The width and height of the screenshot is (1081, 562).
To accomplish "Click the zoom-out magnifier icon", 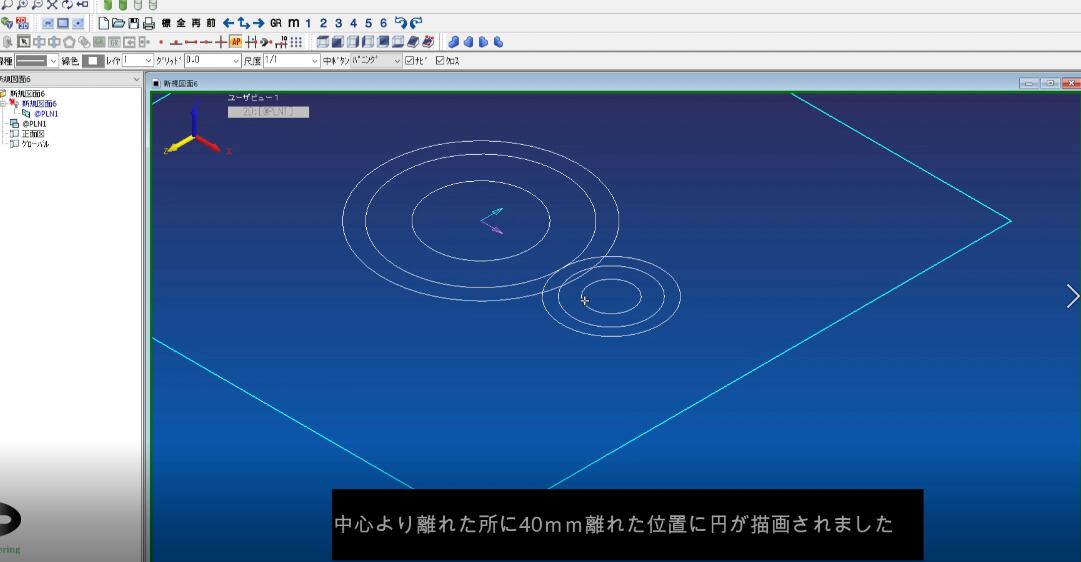I will coord(37,4).
